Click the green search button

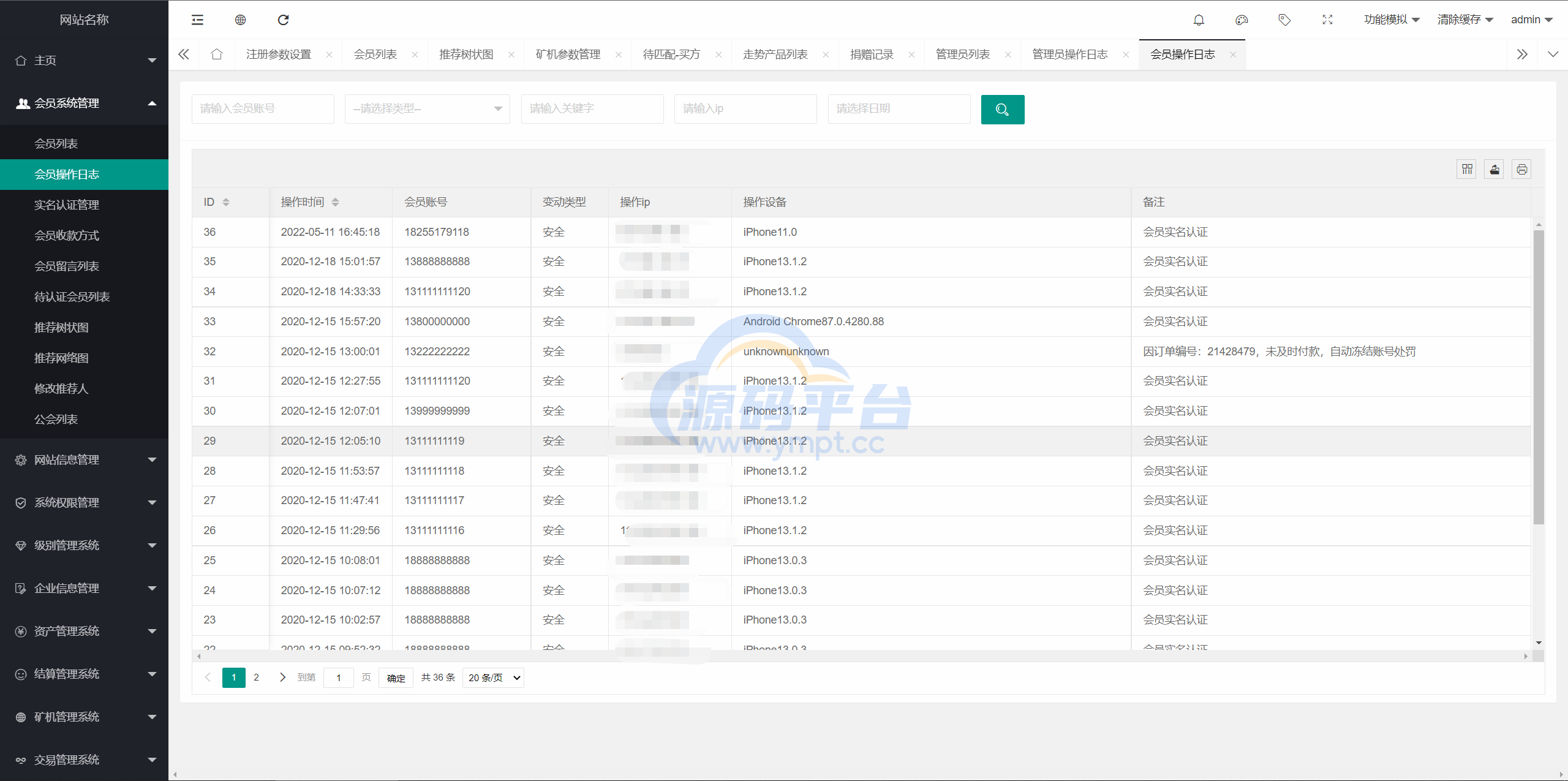(1002, 109)
